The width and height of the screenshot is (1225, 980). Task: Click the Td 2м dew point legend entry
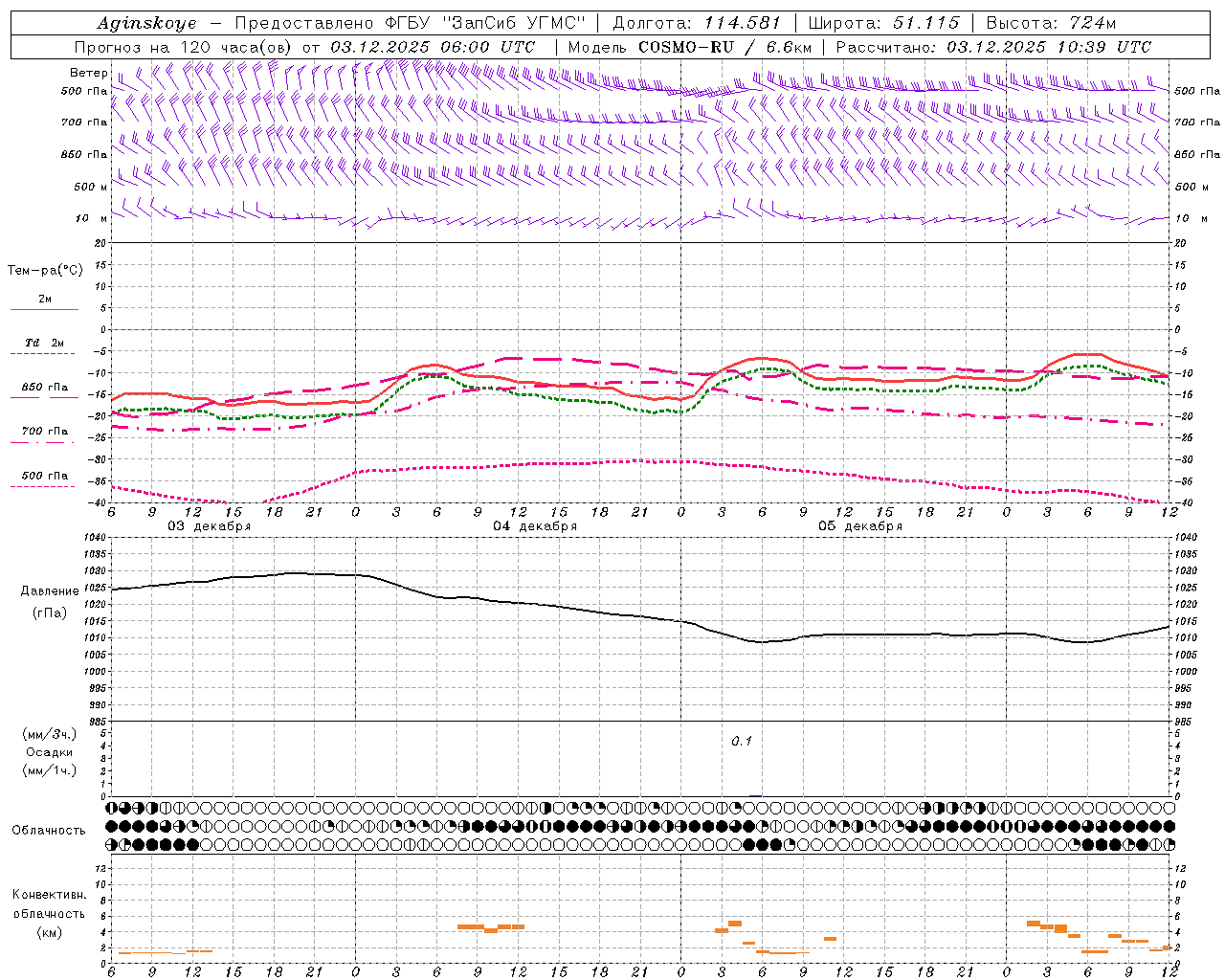click(44, 343)
